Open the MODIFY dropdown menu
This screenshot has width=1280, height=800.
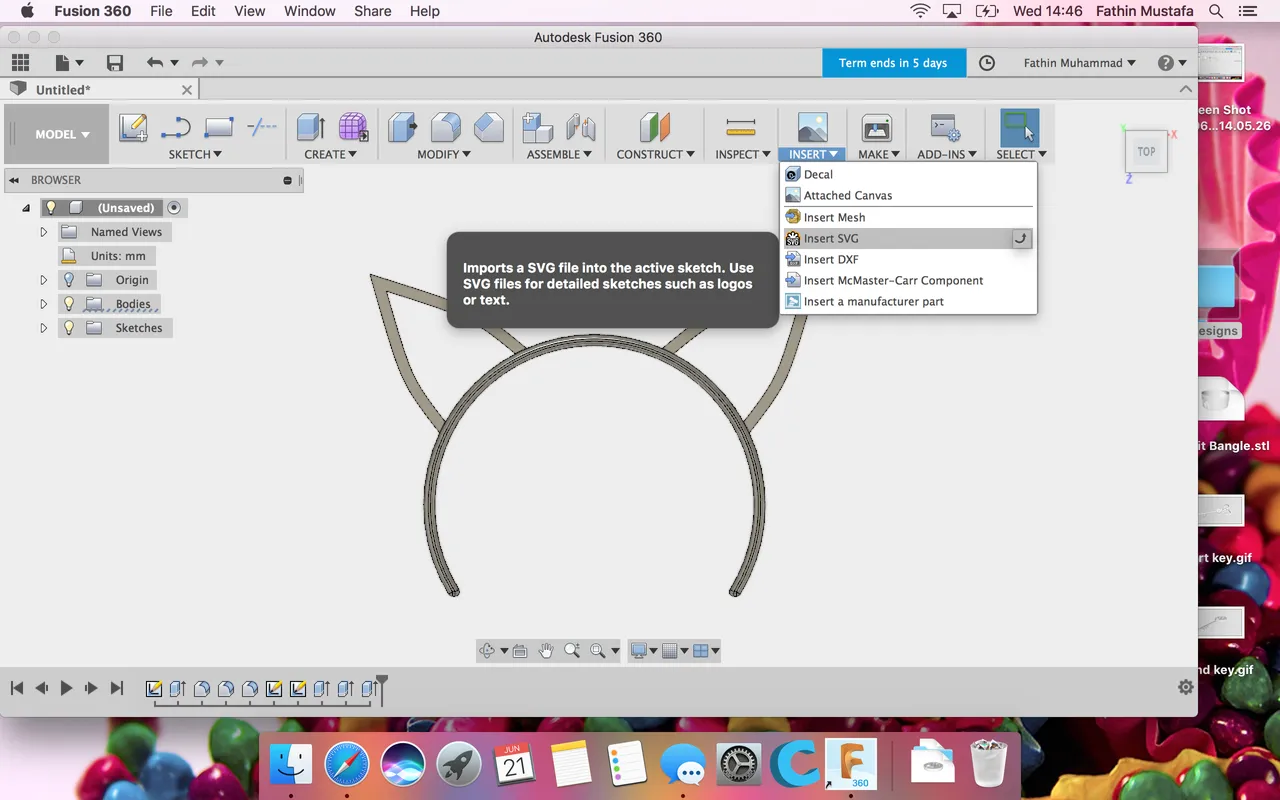tap(445, 154)
